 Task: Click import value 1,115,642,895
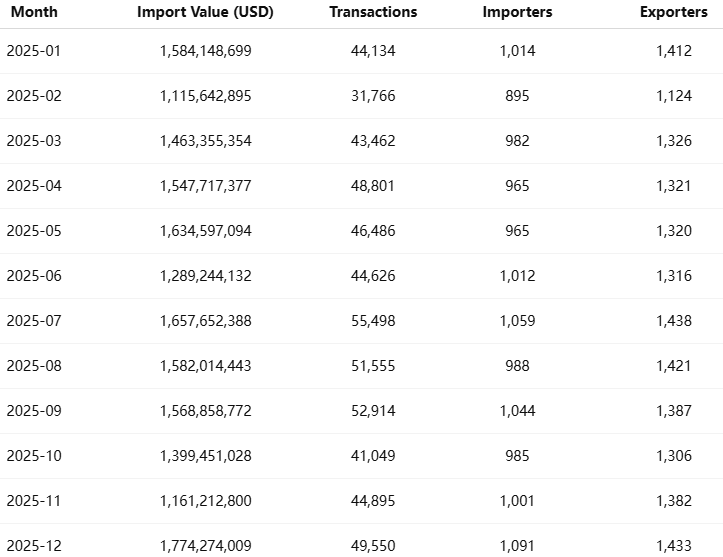205,96
